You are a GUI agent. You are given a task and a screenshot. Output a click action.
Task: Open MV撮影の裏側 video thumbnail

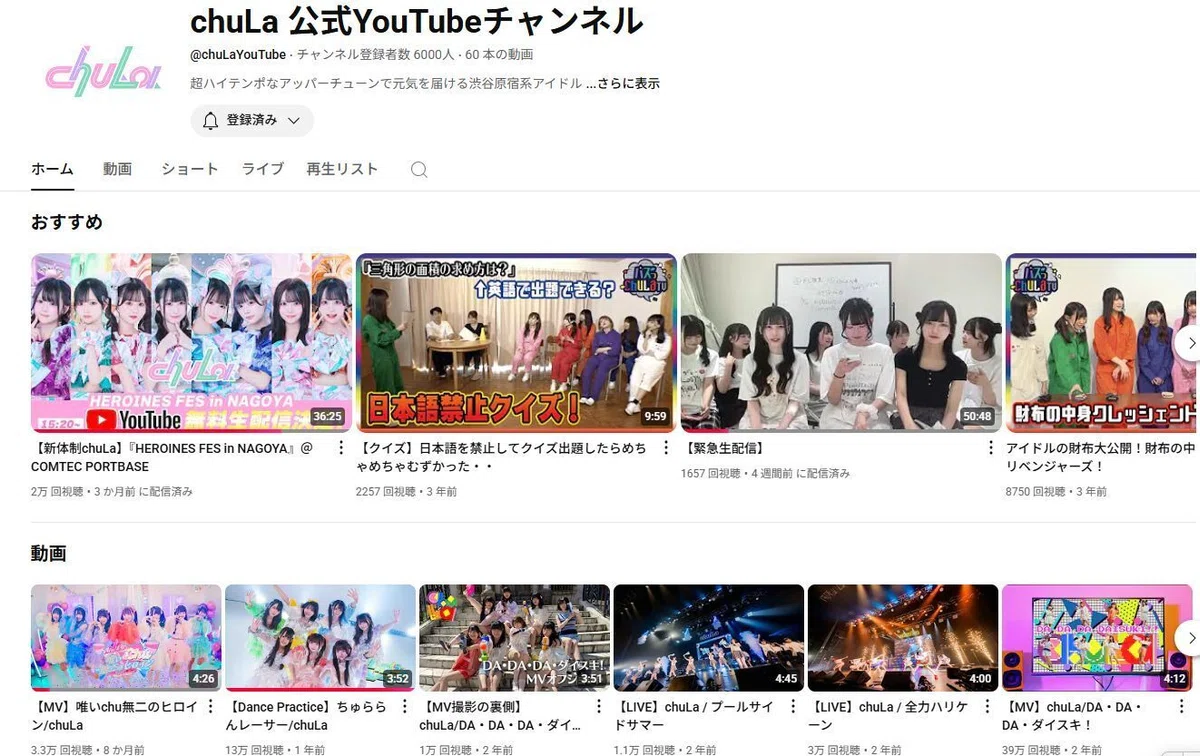[514, 638]
